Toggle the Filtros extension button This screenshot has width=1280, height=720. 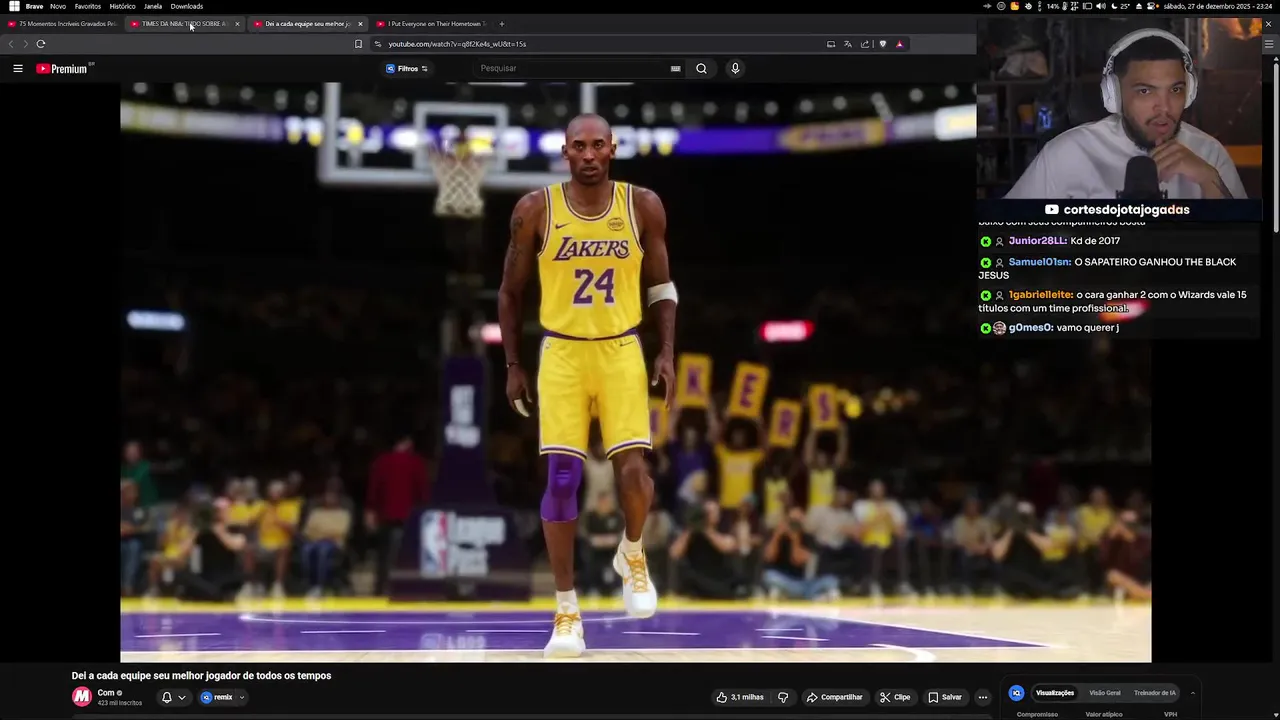tap(407, 69)
